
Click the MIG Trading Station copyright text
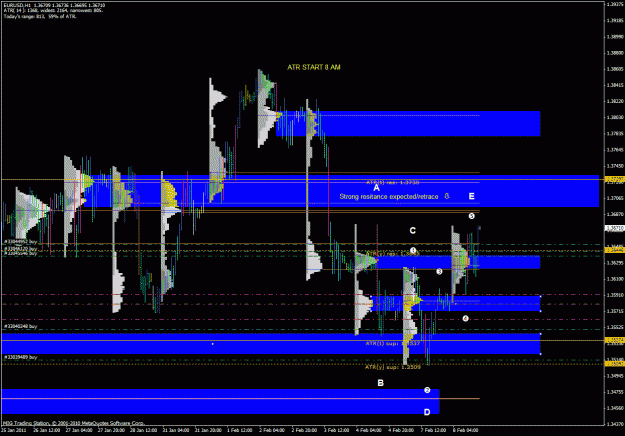[73, 423]
